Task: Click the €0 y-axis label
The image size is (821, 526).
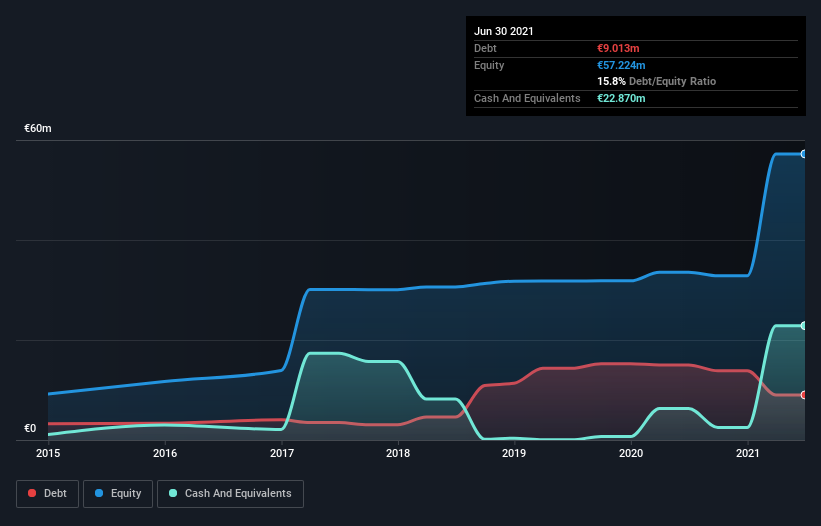Action: 30,428
